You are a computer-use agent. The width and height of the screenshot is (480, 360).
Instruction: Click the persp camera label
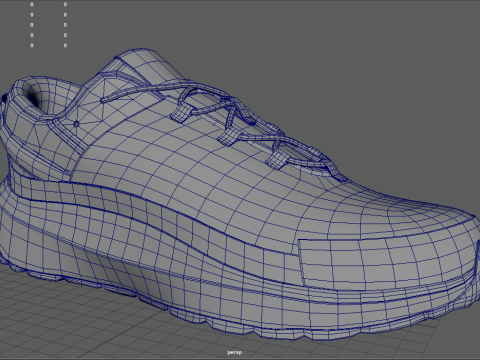pos(235,352)
